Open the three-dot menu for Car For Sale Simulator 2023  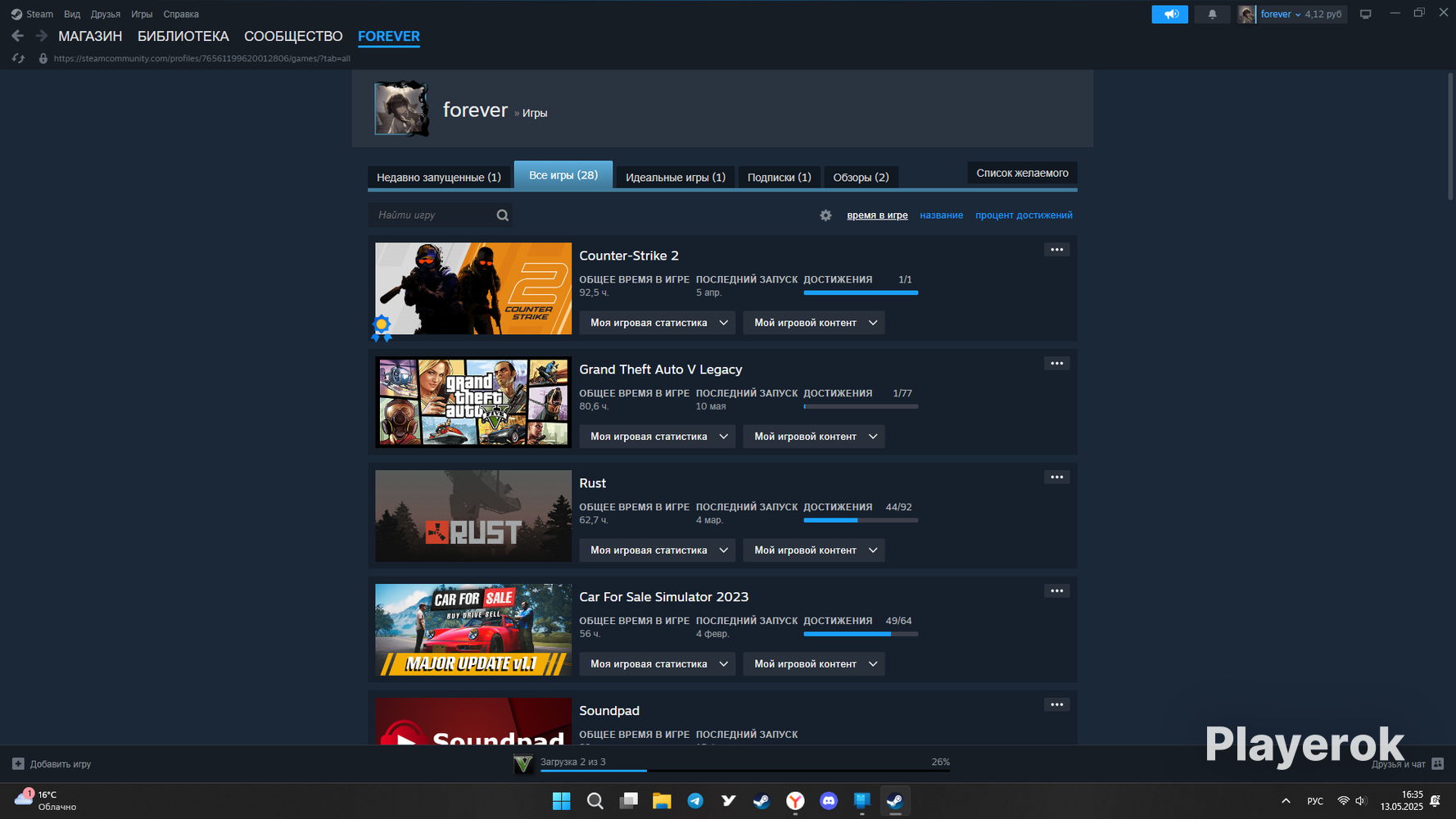(1057, 591)
